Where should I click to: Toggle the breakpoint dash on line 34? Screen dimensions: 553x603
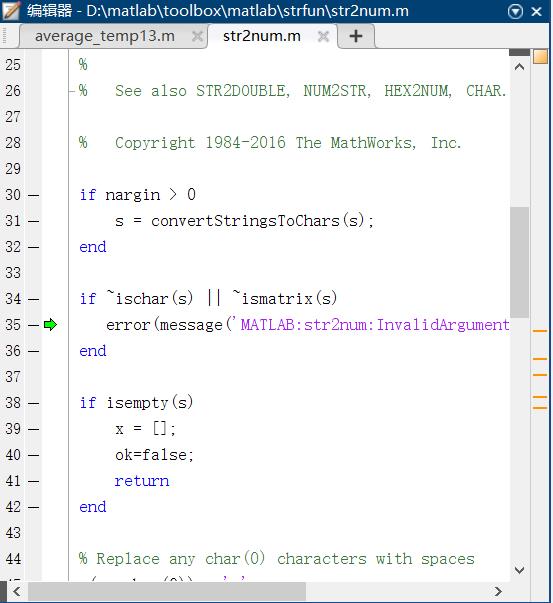(x=33, y=299)
